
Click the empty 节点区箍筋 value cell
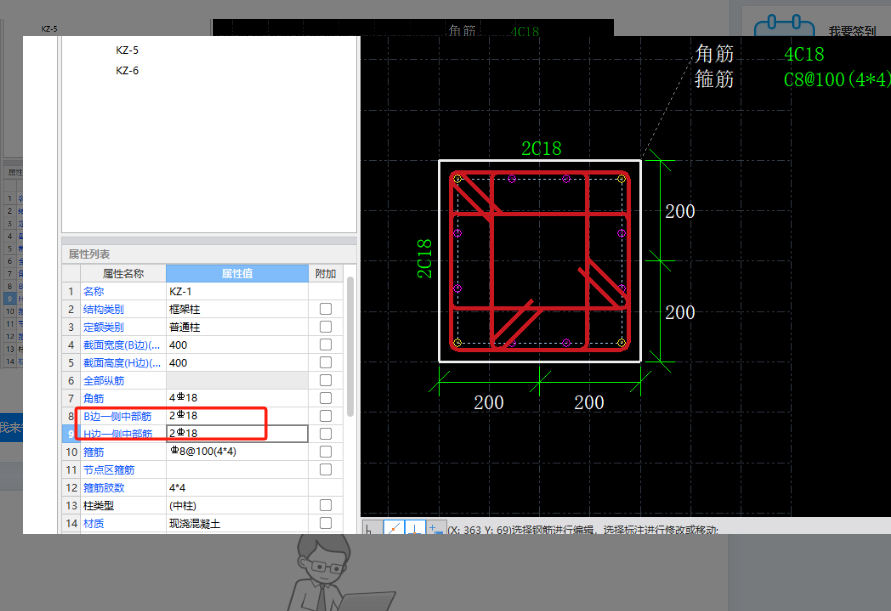tap(237, 469)
